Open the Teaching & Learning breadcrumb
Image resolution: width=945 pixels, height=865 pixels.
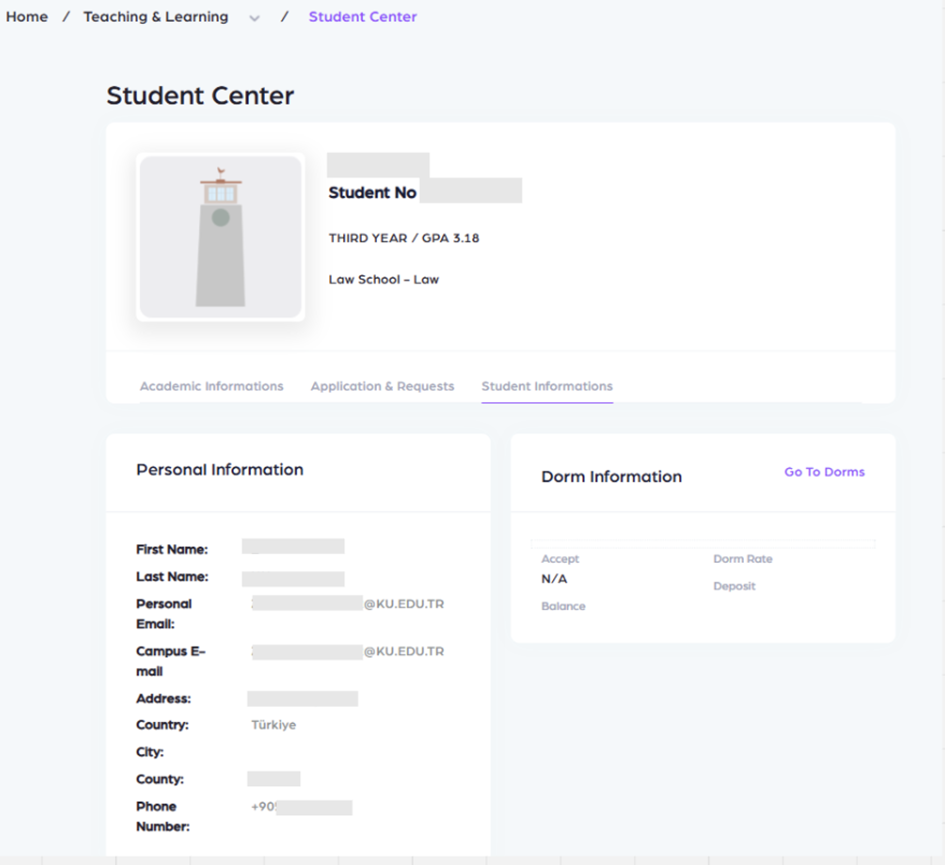pos(155,17)
